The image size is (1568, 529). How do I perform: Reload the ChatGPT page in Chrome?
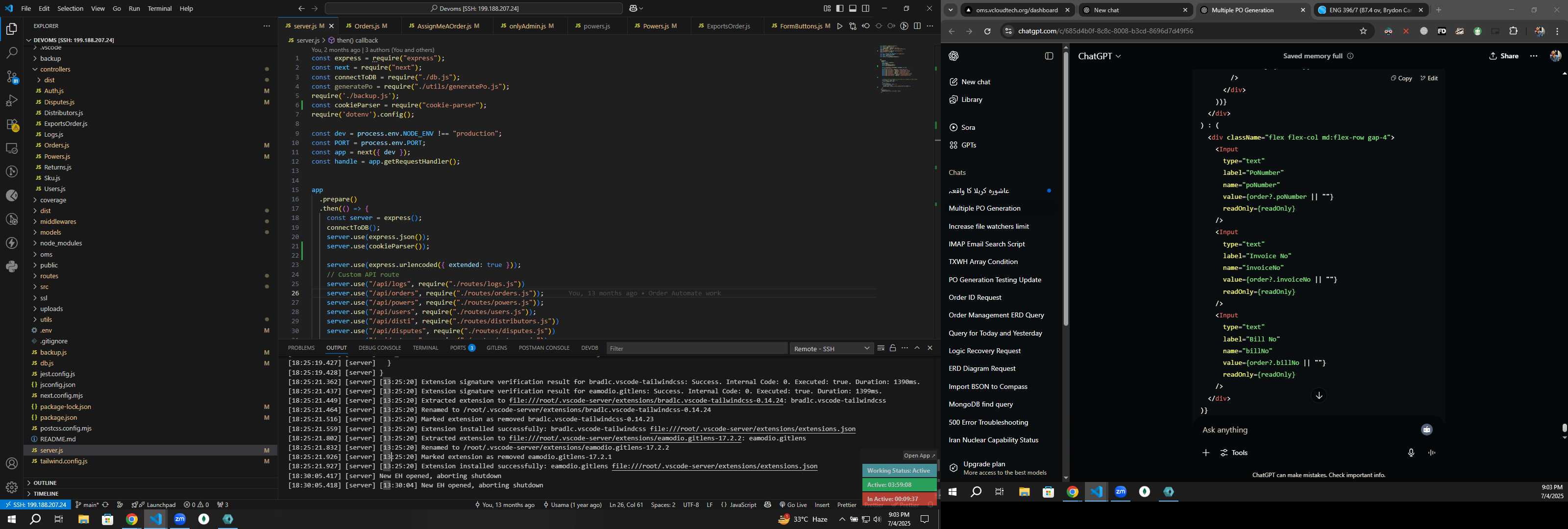(987, 31)
